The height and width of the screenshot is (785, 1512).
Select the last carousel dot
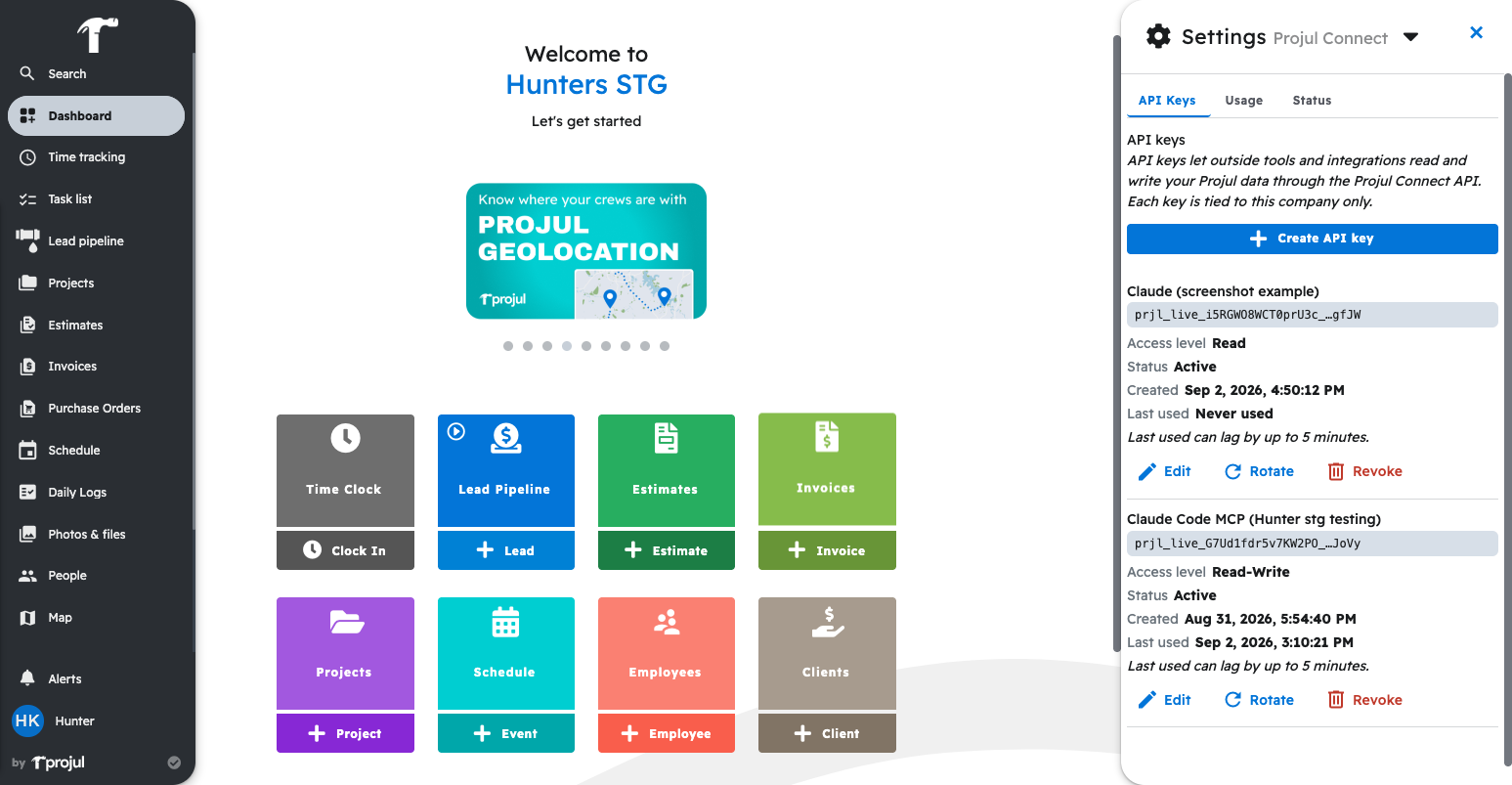point(665,346)
